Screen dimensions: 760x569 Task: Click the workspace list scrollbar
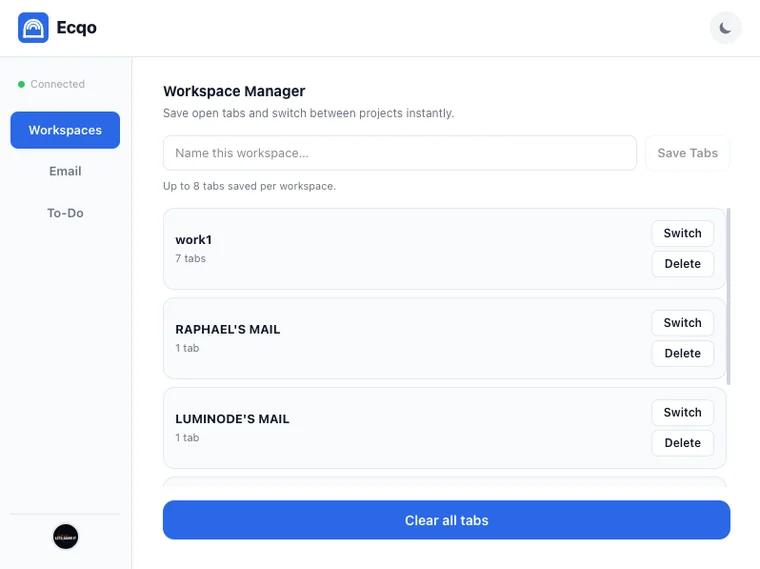[x=728, y=297]
